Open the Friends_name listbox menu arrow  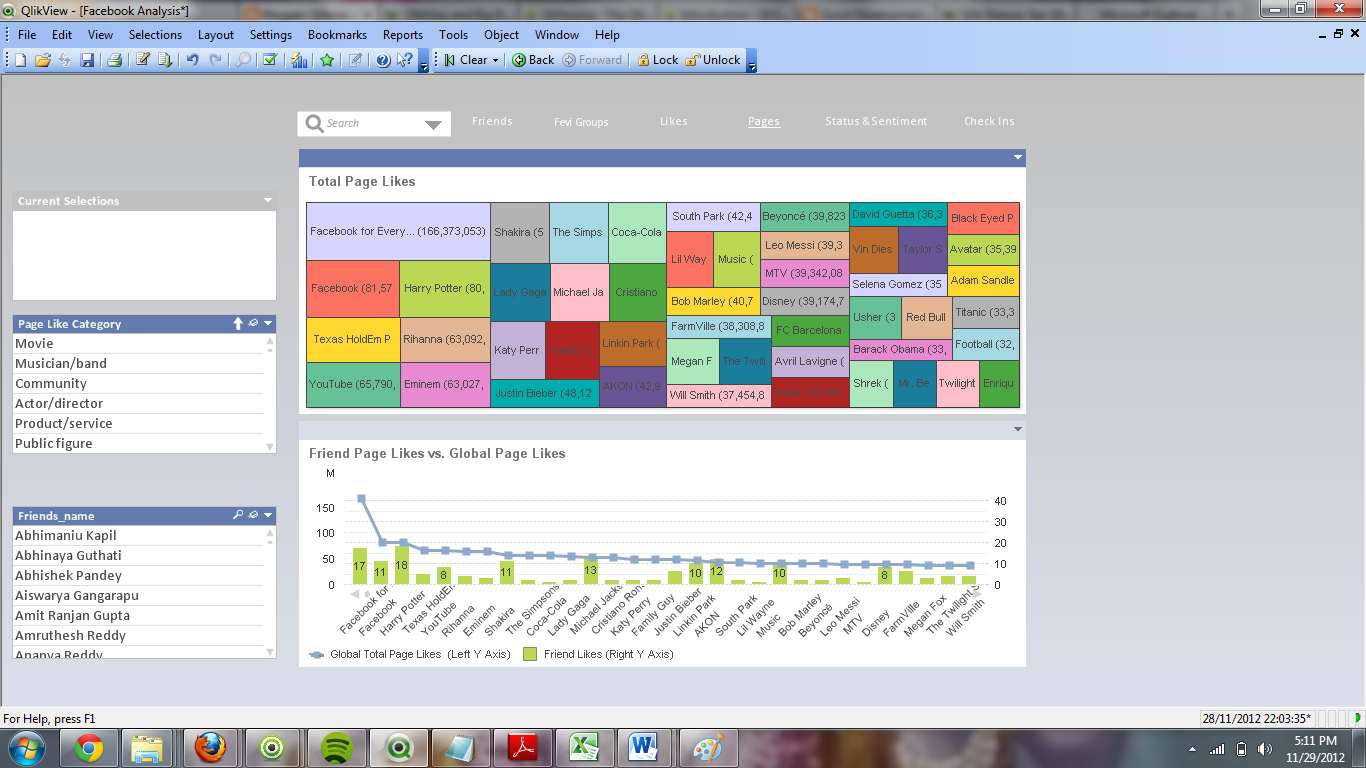click(x=268, y=515)
